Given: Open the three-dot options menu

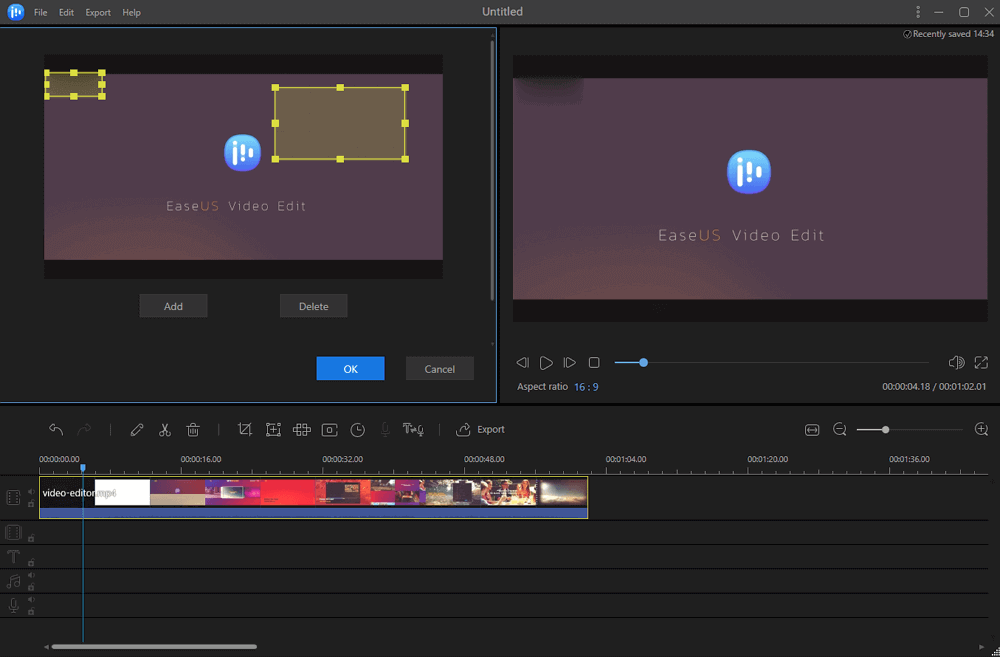Looking at the screenshot, I should tap(918, 12).
